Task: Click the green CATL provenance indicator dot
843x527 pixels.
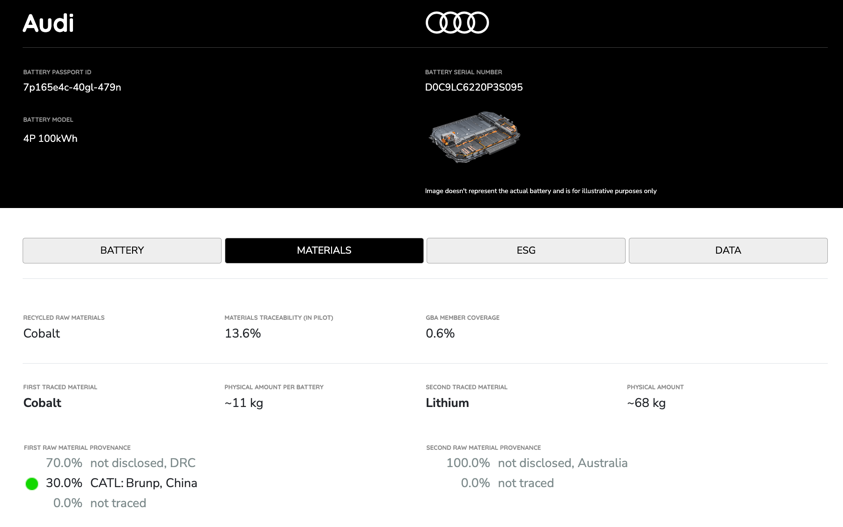Action: (32, 484)
